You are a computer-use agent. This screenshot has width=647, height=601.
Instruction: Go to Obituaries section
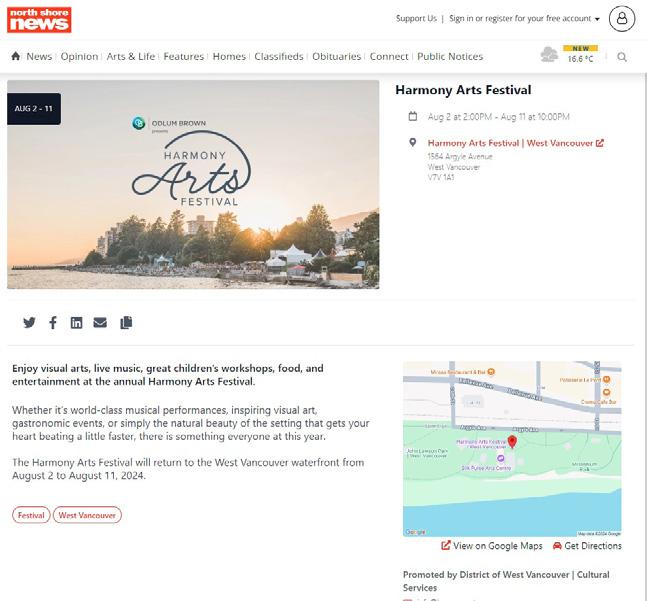(x=336, y=57)
